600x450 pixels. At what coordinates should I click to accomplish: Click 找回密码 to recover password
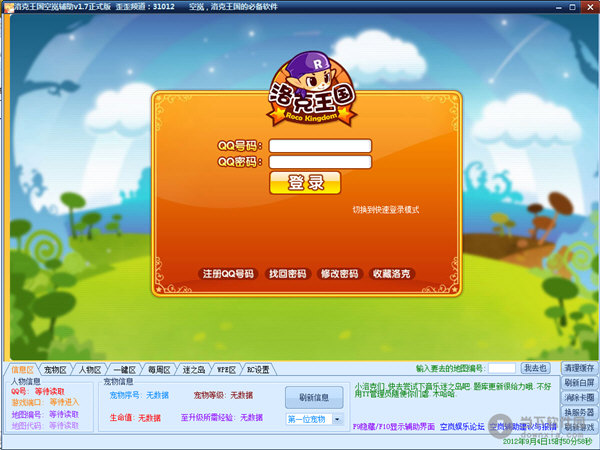(x=287, y=274)
